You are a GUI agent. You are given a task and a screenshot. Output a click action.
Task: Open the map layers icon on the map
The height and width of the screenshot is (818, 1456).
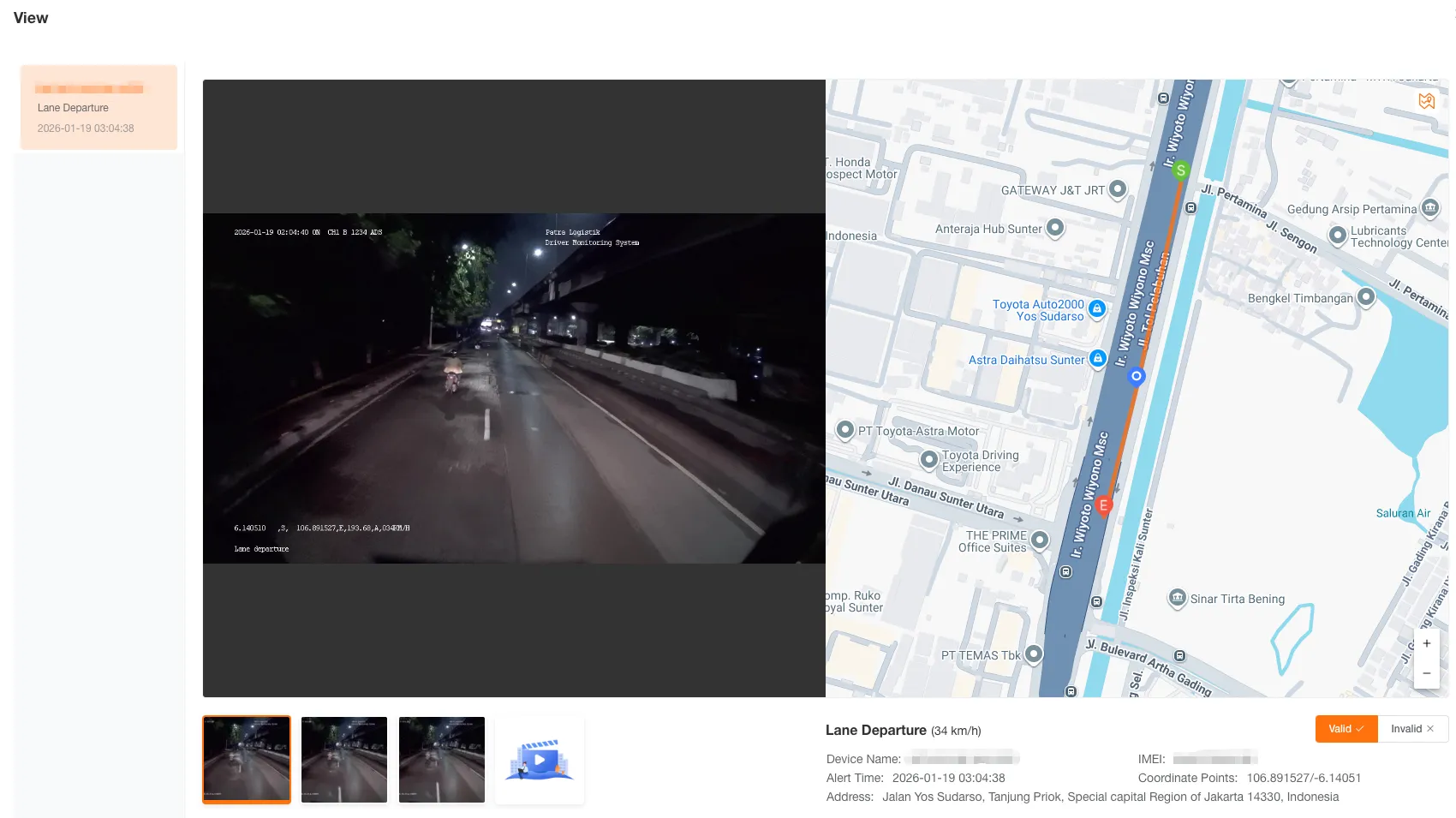tap(1428, 100)
